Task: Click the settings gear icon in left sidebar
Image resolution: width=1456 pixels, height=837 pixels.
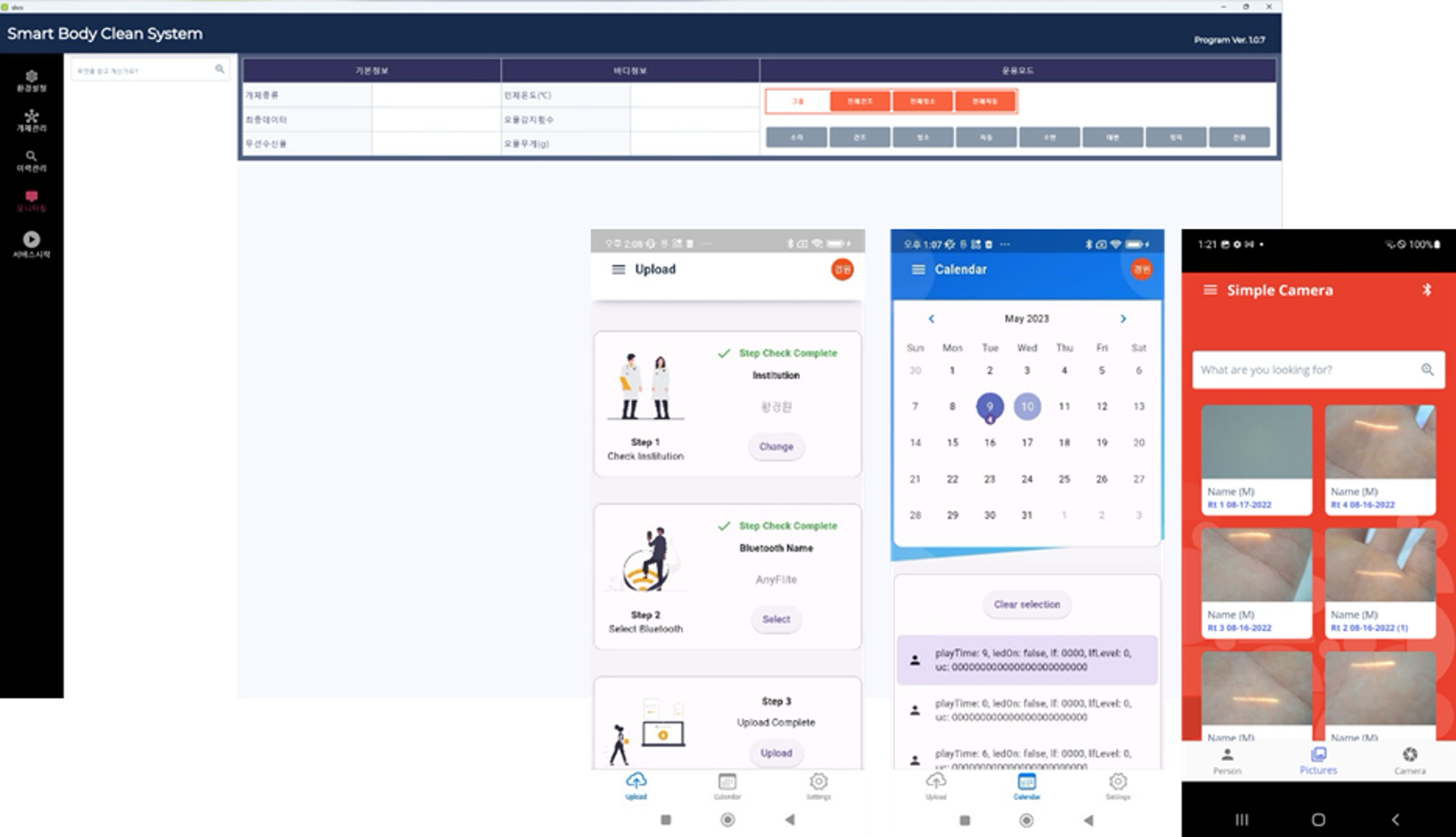Action: [x=31, y=76]
